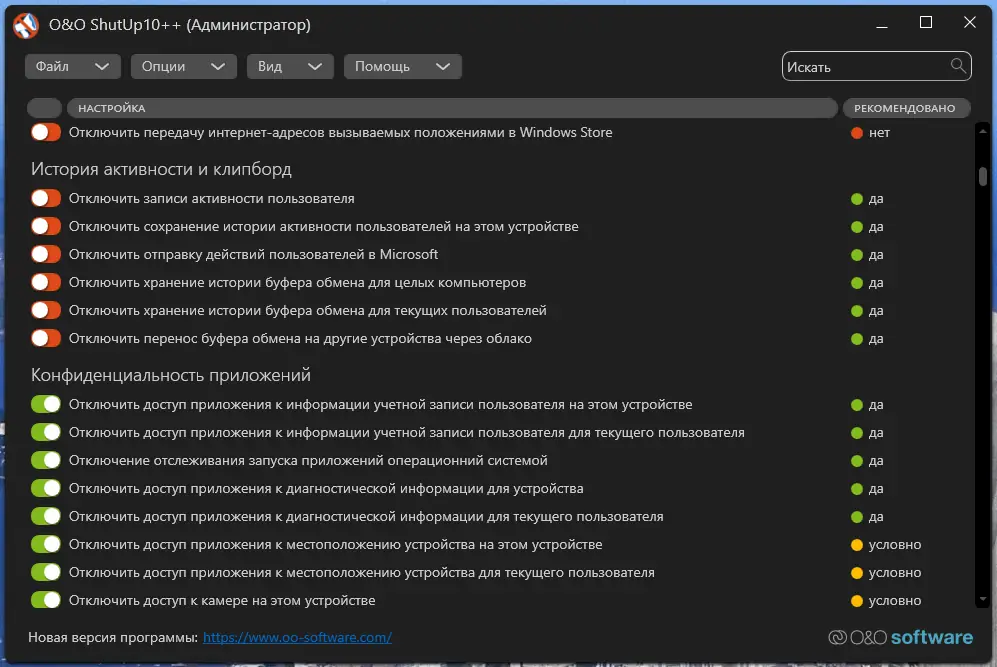Click the O&O software logo at bottom right
The image size is (997, 667).
pos(900,637)
